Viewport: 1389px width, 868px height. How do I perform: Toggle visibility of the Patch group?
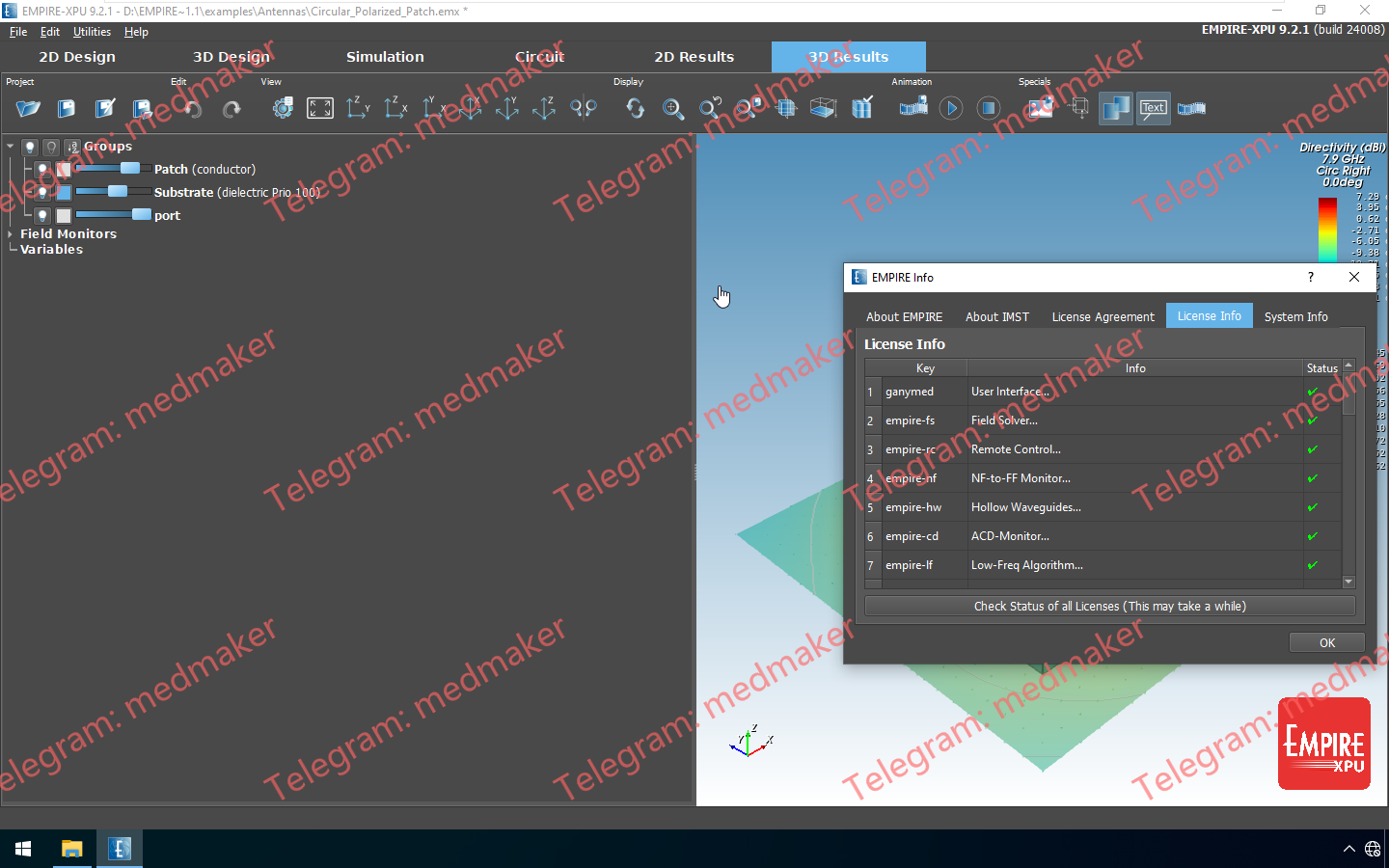click(42, 170)
